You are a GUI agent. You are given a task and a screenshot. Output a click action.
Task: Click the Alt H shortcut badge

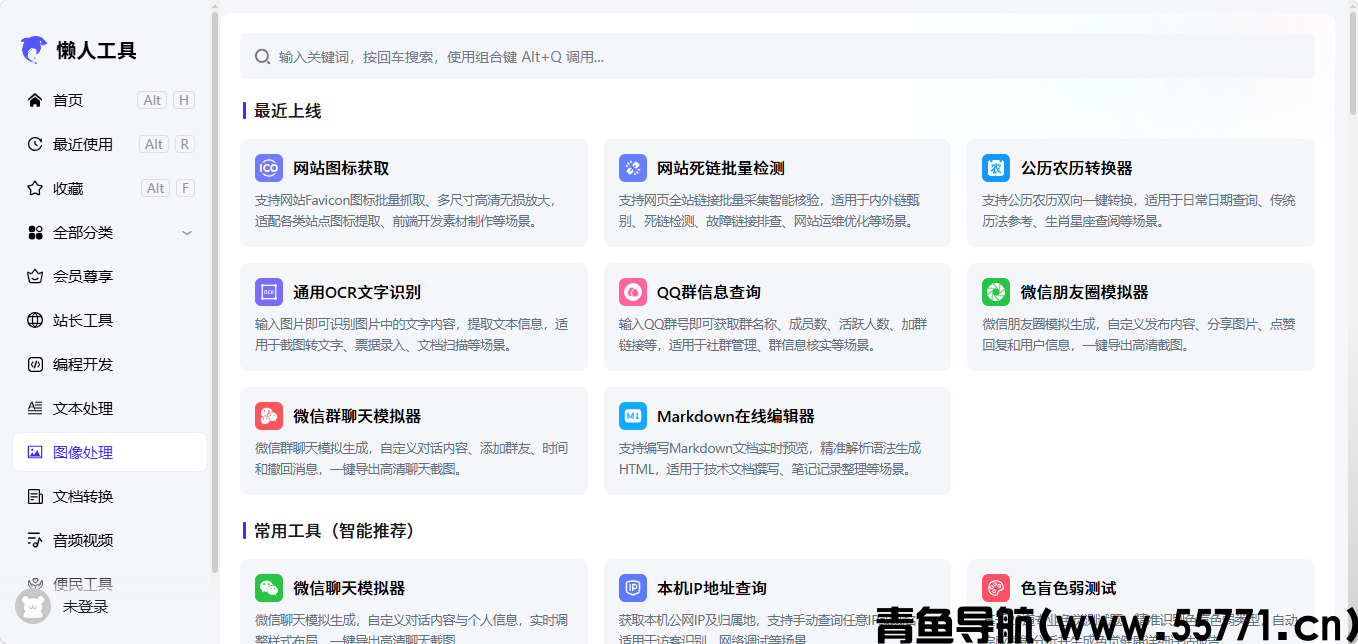tap(166, 100)
